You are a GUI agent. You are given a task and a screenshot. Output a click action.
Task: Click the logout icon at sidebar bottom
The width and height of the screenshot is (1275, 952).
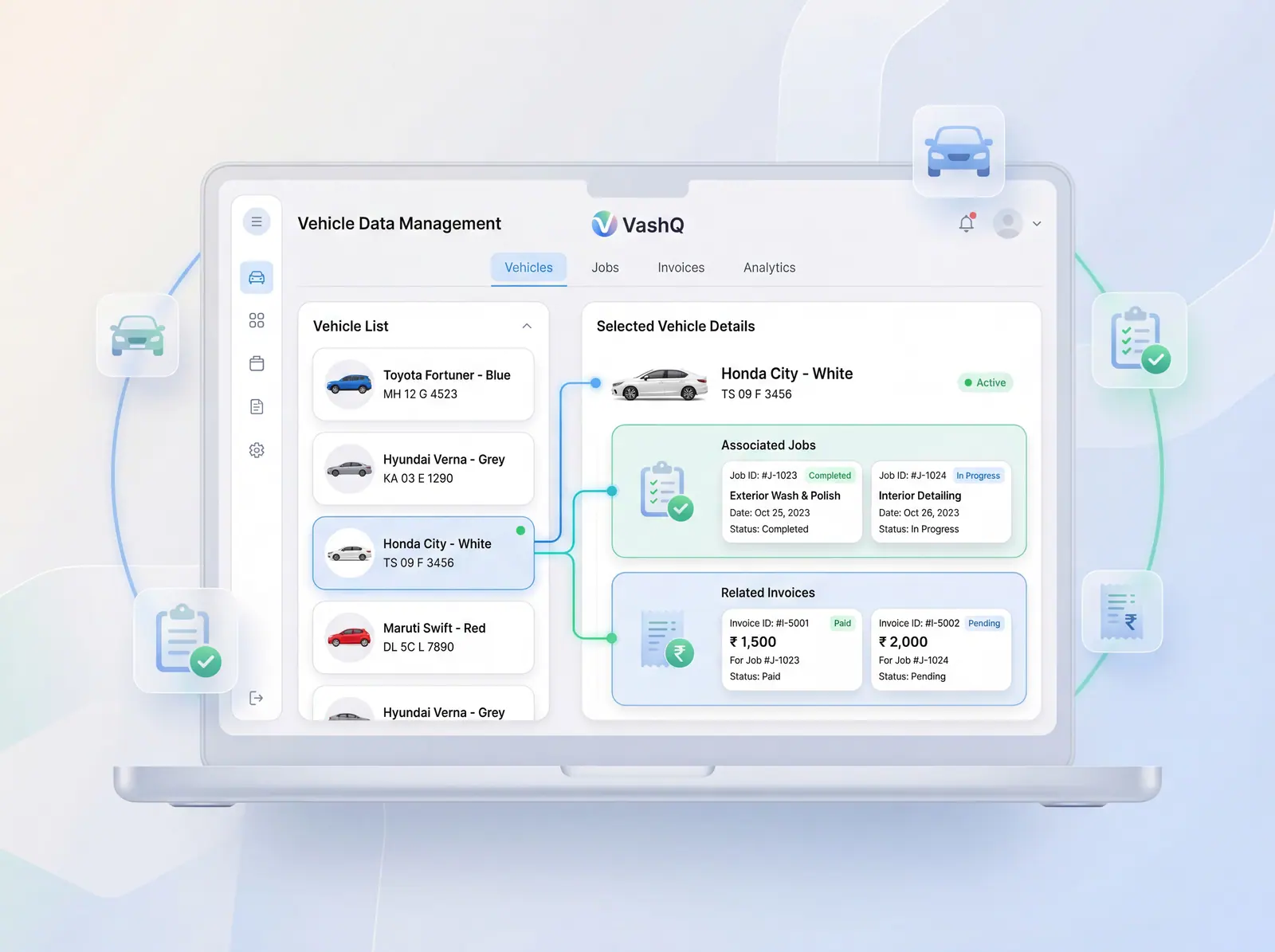[256, 698]
